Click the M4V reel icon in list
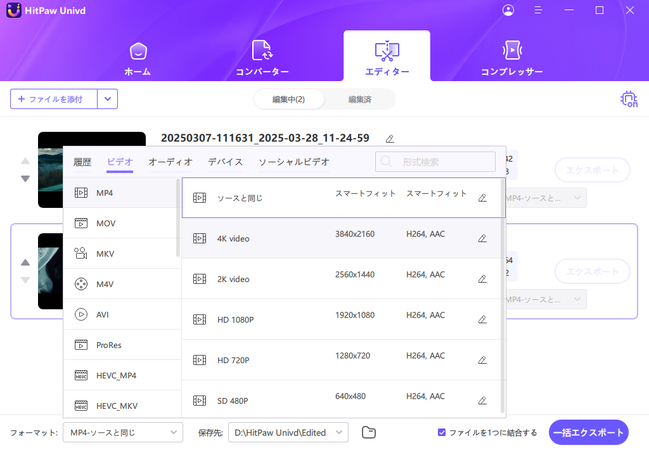 (x=81, y=284)
